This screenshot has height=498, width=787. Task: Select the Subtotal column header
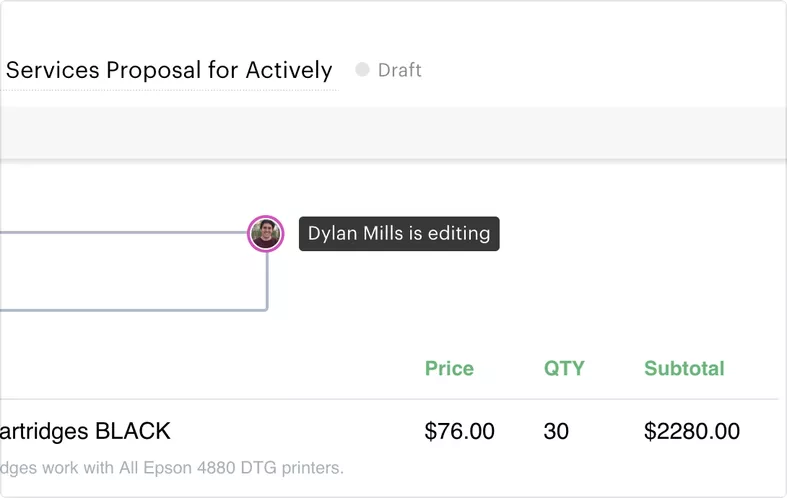[684, 368]
